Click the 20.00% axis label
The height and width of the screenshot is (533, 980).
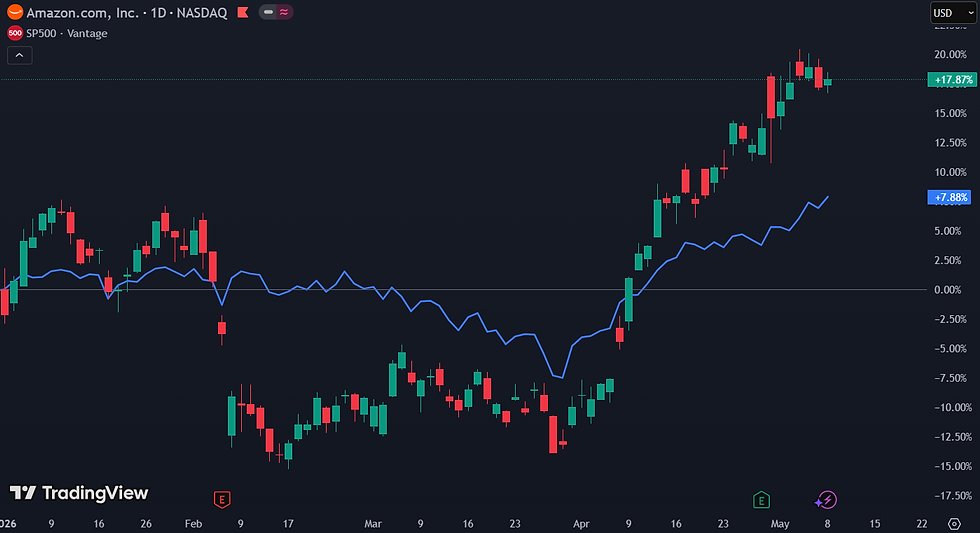[950, 54]
